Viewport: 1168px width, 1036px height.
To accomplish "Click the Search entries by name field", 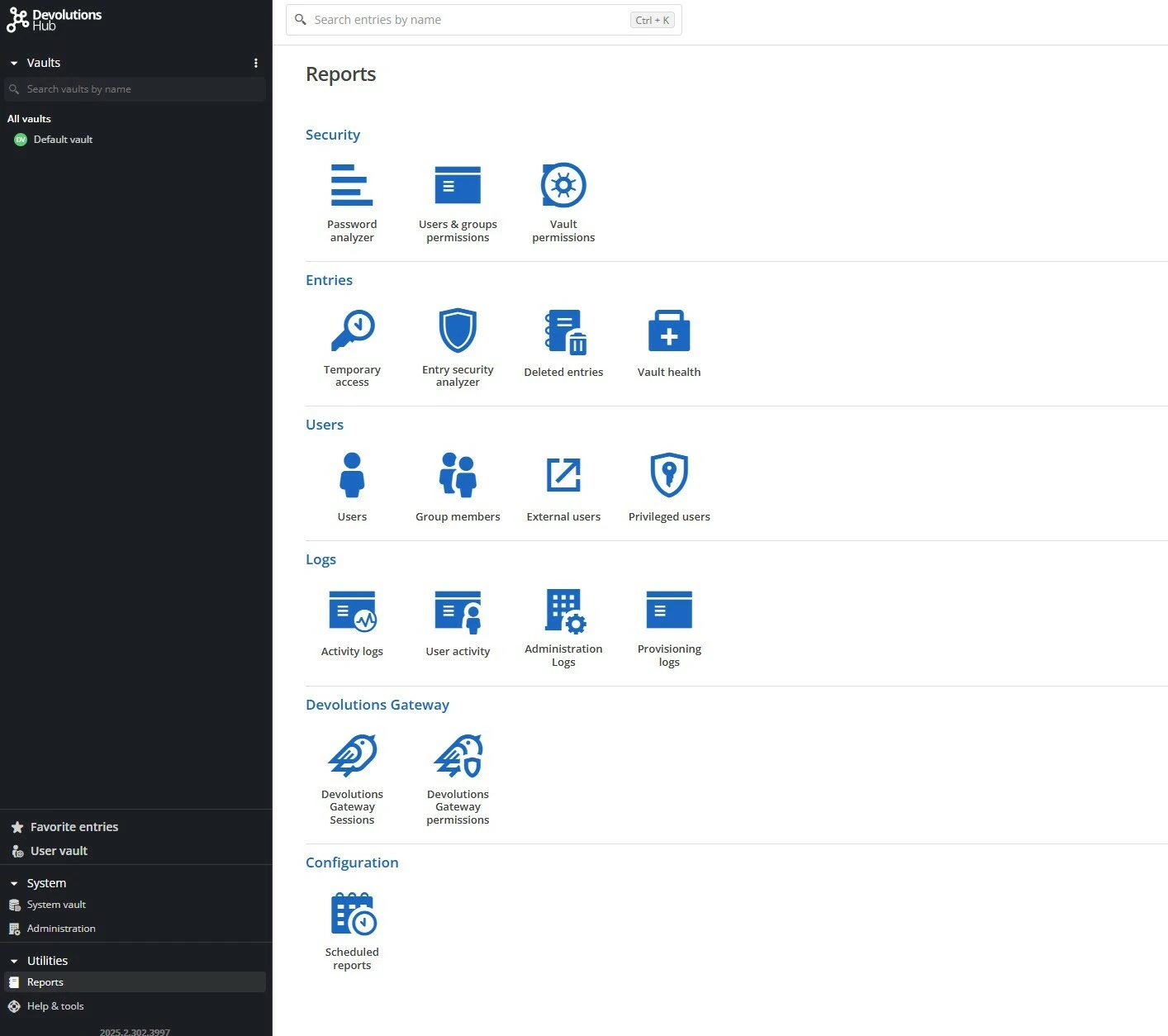I will click(484, 20).
